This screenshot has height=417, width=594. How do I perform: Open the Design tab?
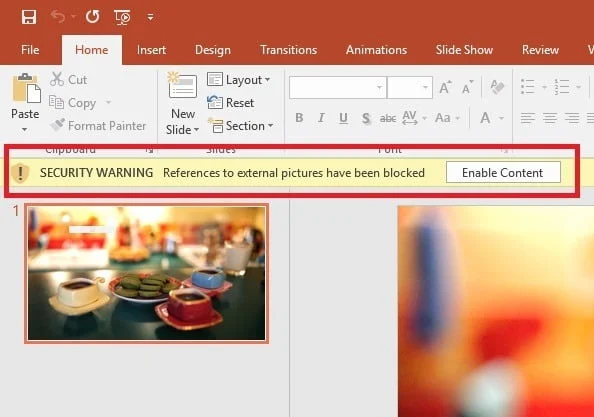click(213, 50)
